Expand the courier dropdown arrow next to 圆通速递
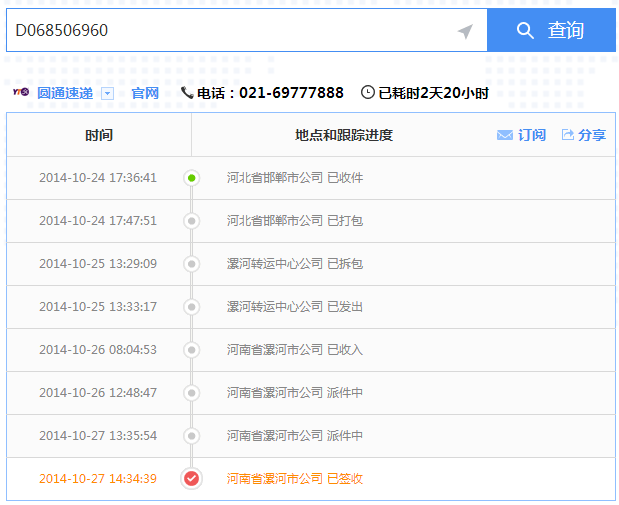The width and height of the screenshot is (619, 505). pyautogui.click(x=107, y=94)
